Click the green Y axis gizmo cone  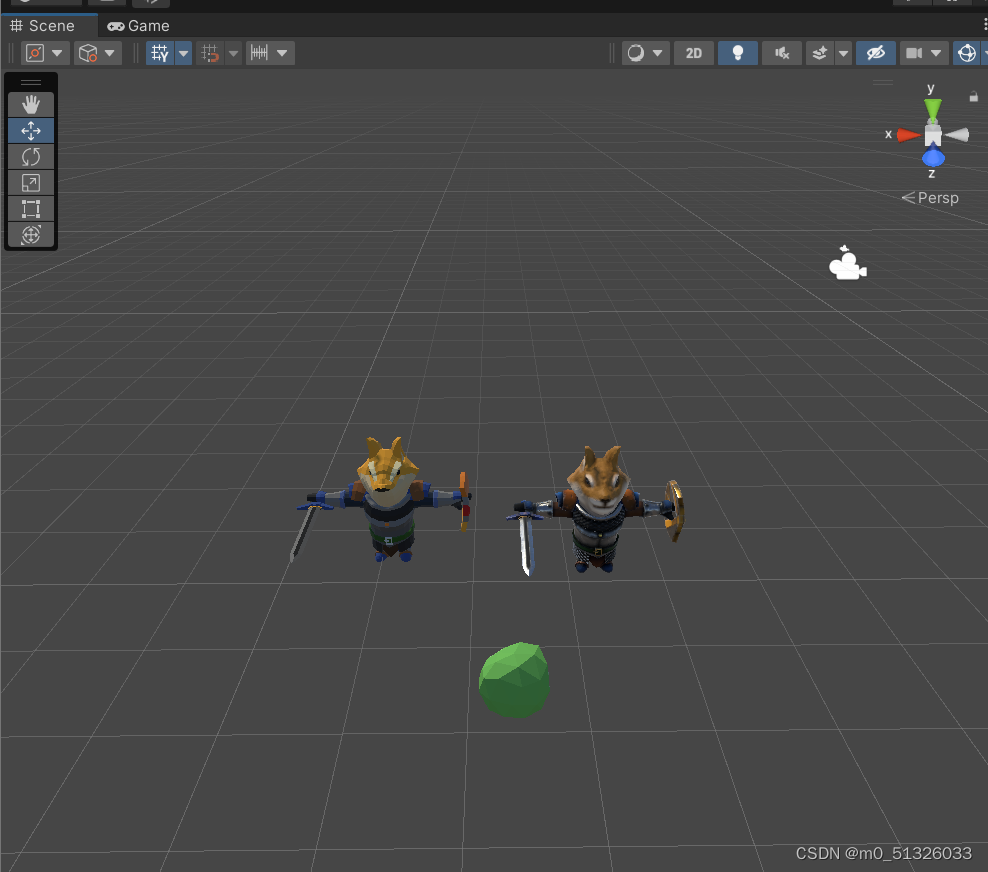[933, 110]
